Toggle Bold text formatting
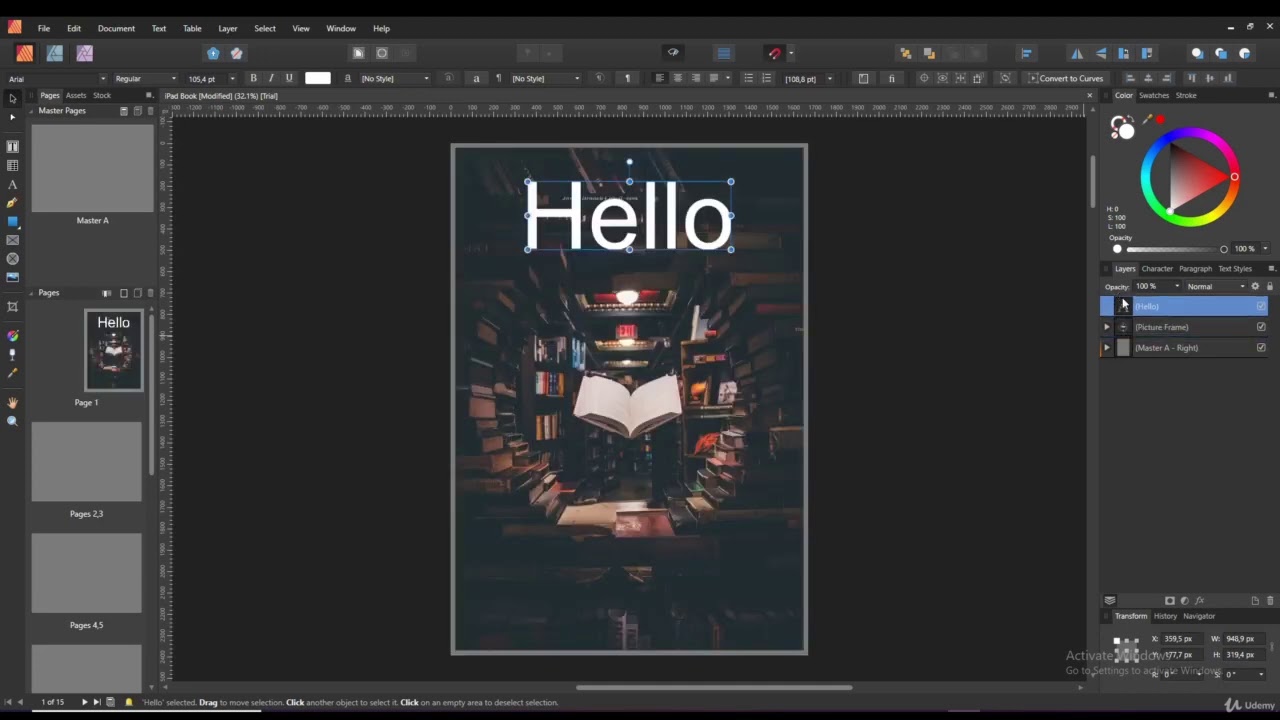 253,78
